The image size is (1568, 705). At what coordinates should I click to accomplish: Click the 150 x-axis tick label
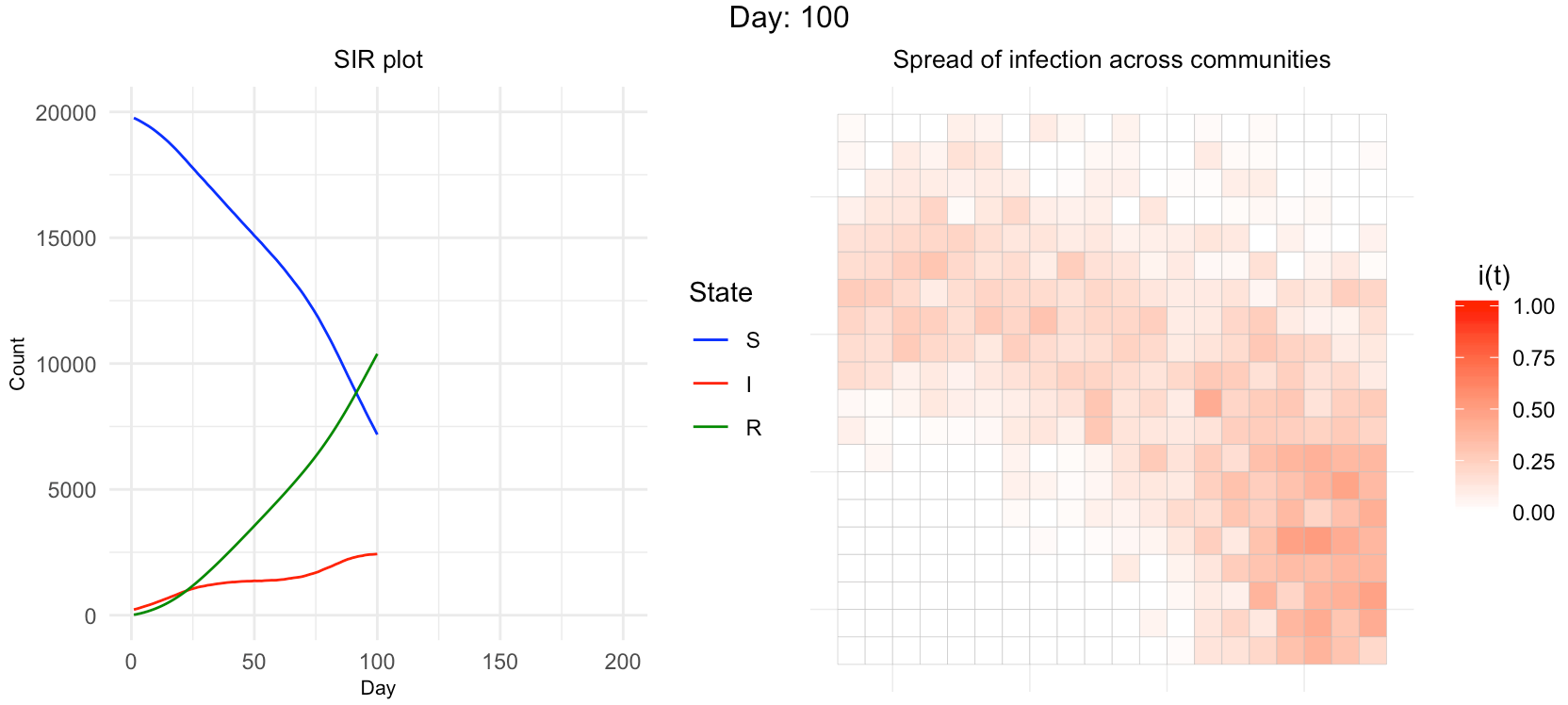[499, 662]
